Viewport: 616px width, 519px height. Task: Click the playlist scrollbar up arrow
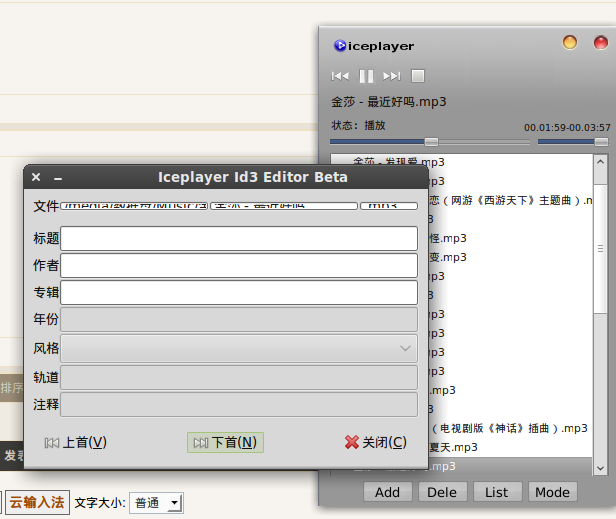pyautogui.click(x=600, y=161)
